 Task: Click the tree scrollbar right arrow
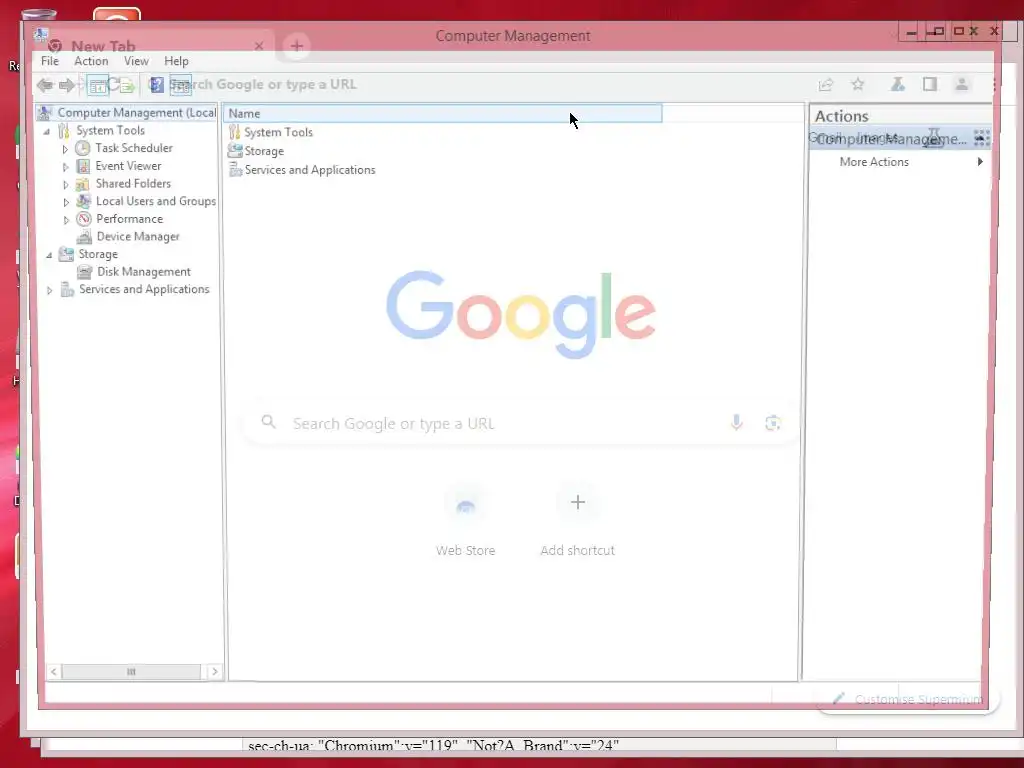click(214, 671)
